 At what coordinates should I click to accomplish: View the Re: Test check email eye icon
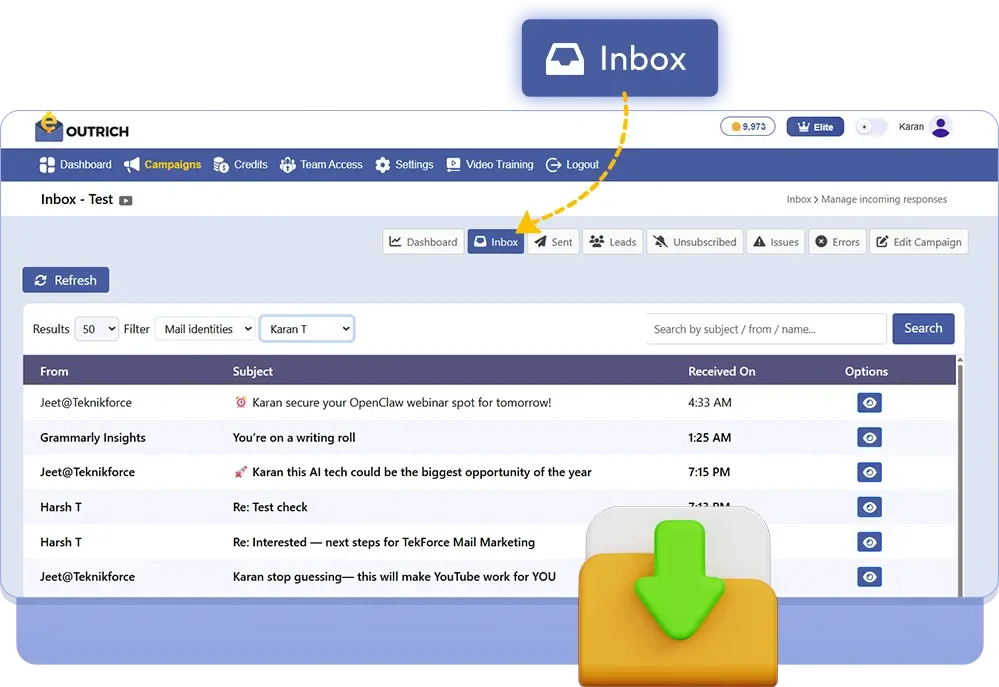coord(869,507)
